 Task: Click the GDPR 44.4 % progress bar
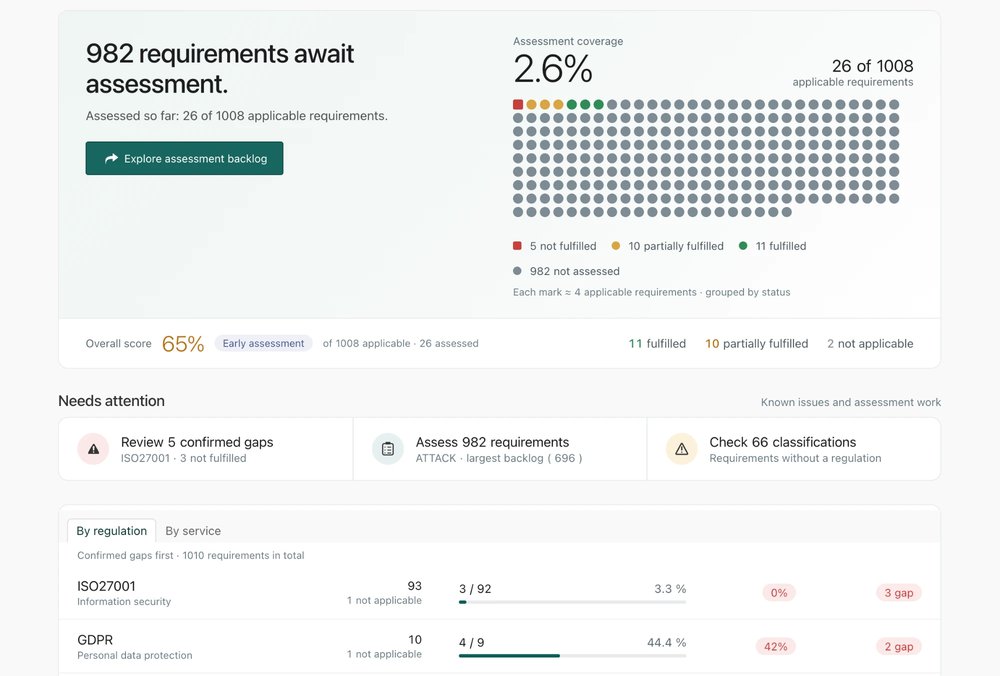(572, 656)
